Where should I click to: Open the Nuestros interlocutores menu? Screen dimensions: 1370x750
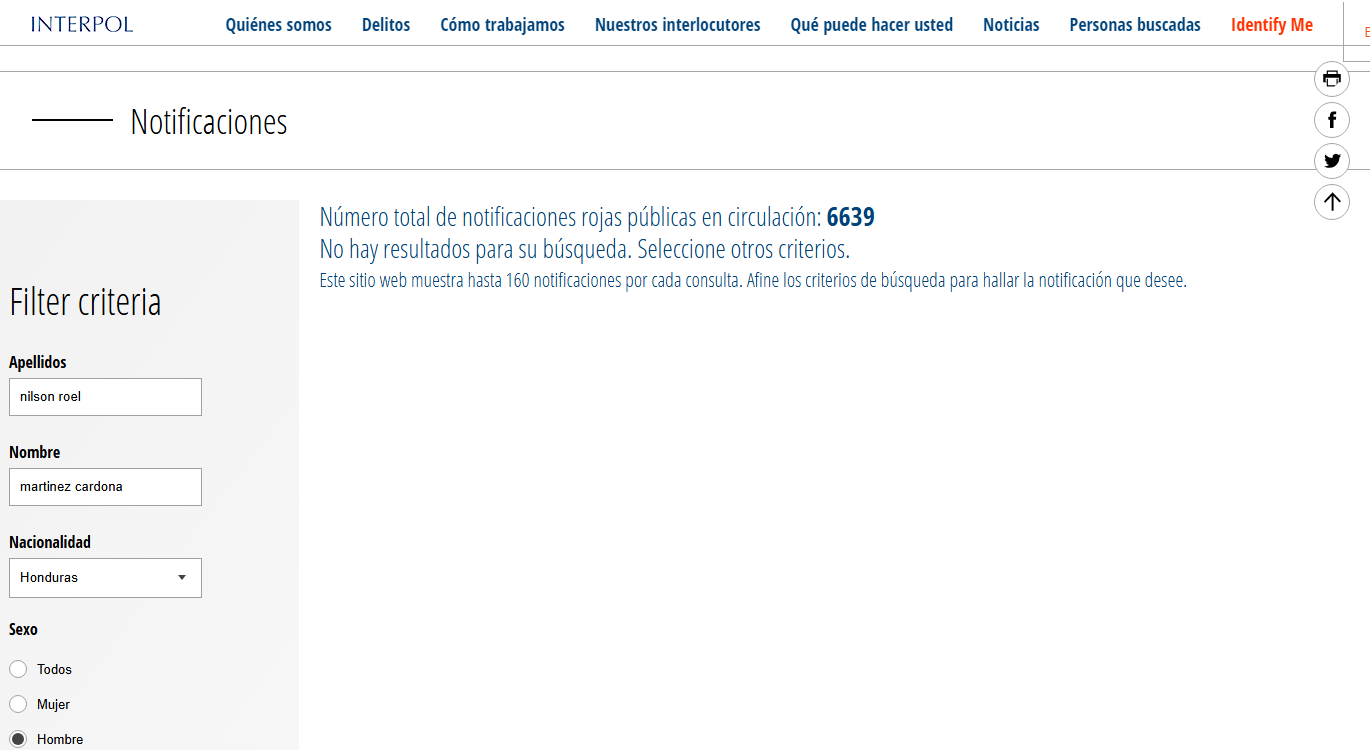click(x=677, y=25)
